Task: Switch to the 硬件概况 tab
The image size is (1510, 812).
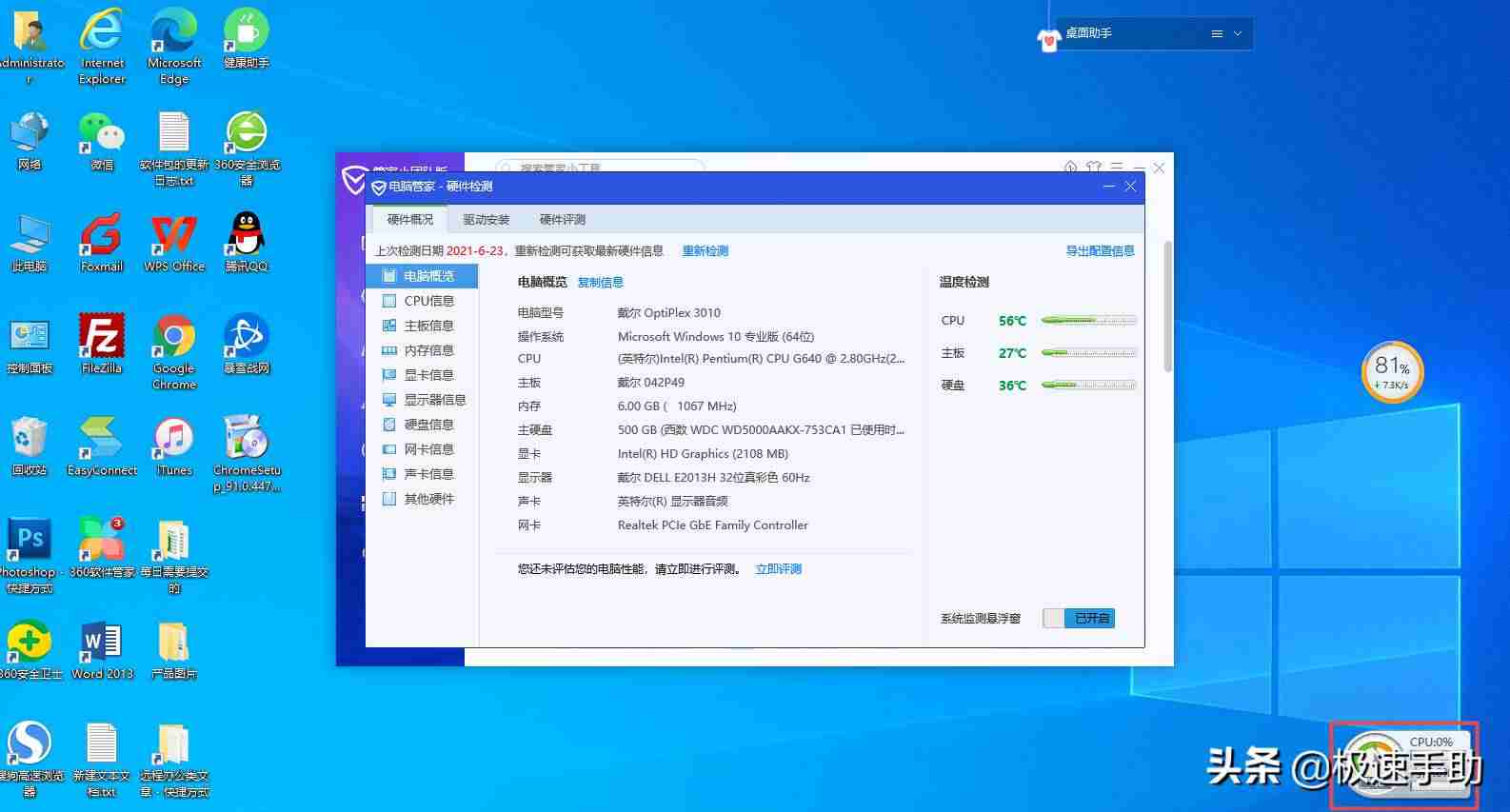Action: point(410,220)
